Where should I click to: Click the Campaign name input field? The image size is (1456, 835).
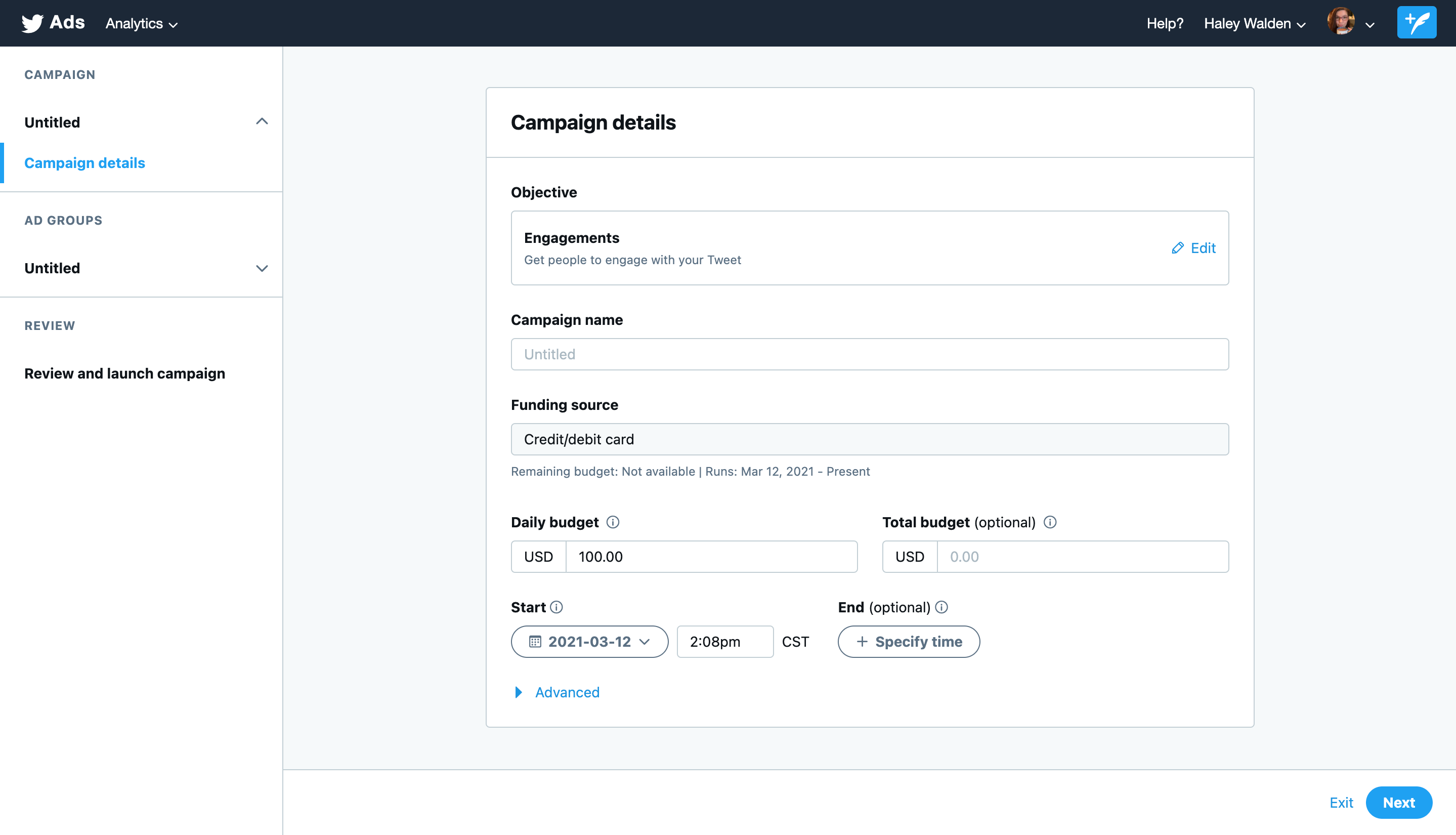[869, 354]
